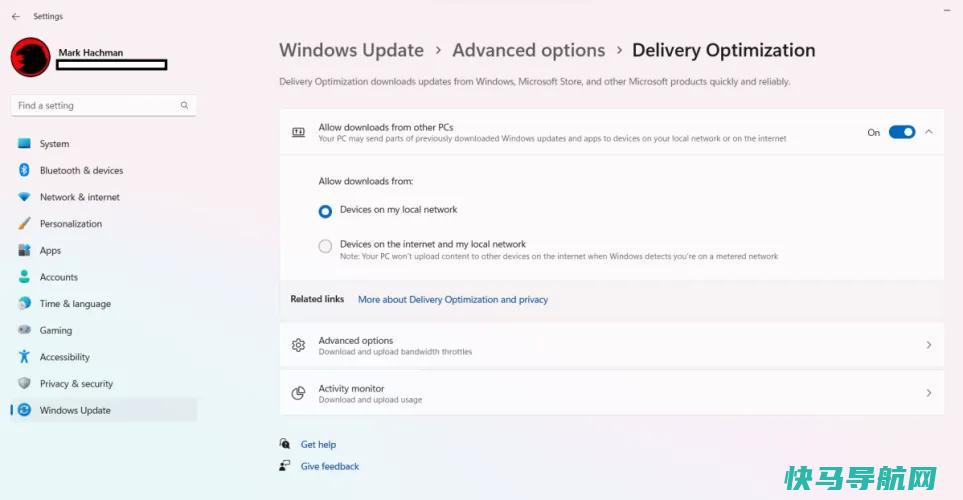Click the search magnifier icon in Find a setting
Screen dimensions: 963x500
click(184, 106)
